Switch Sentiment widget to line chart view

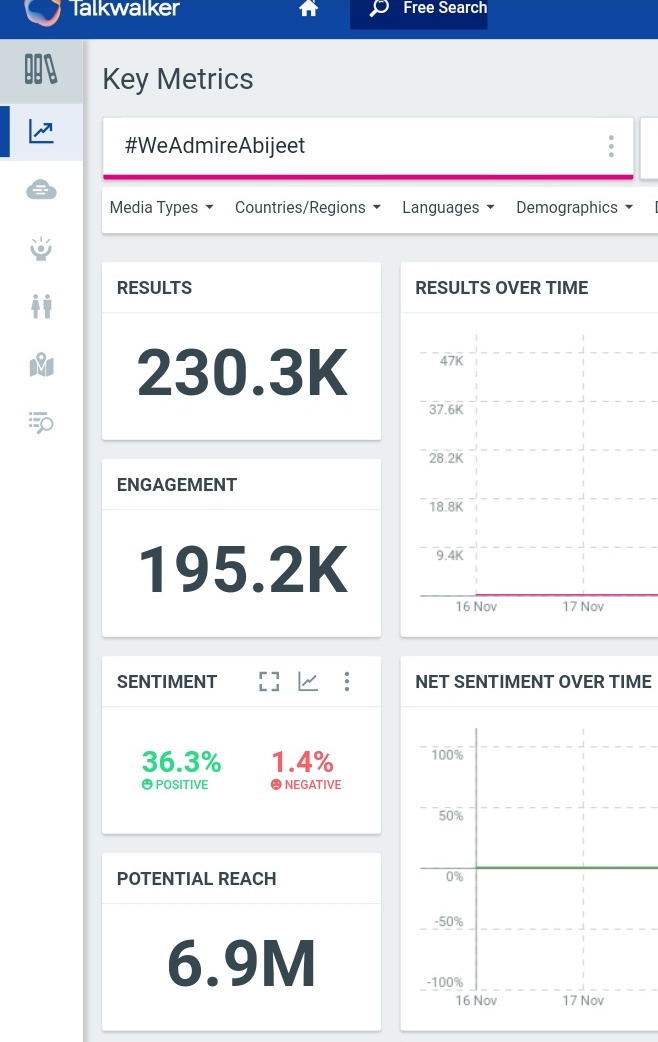click(x=308, y=681)
